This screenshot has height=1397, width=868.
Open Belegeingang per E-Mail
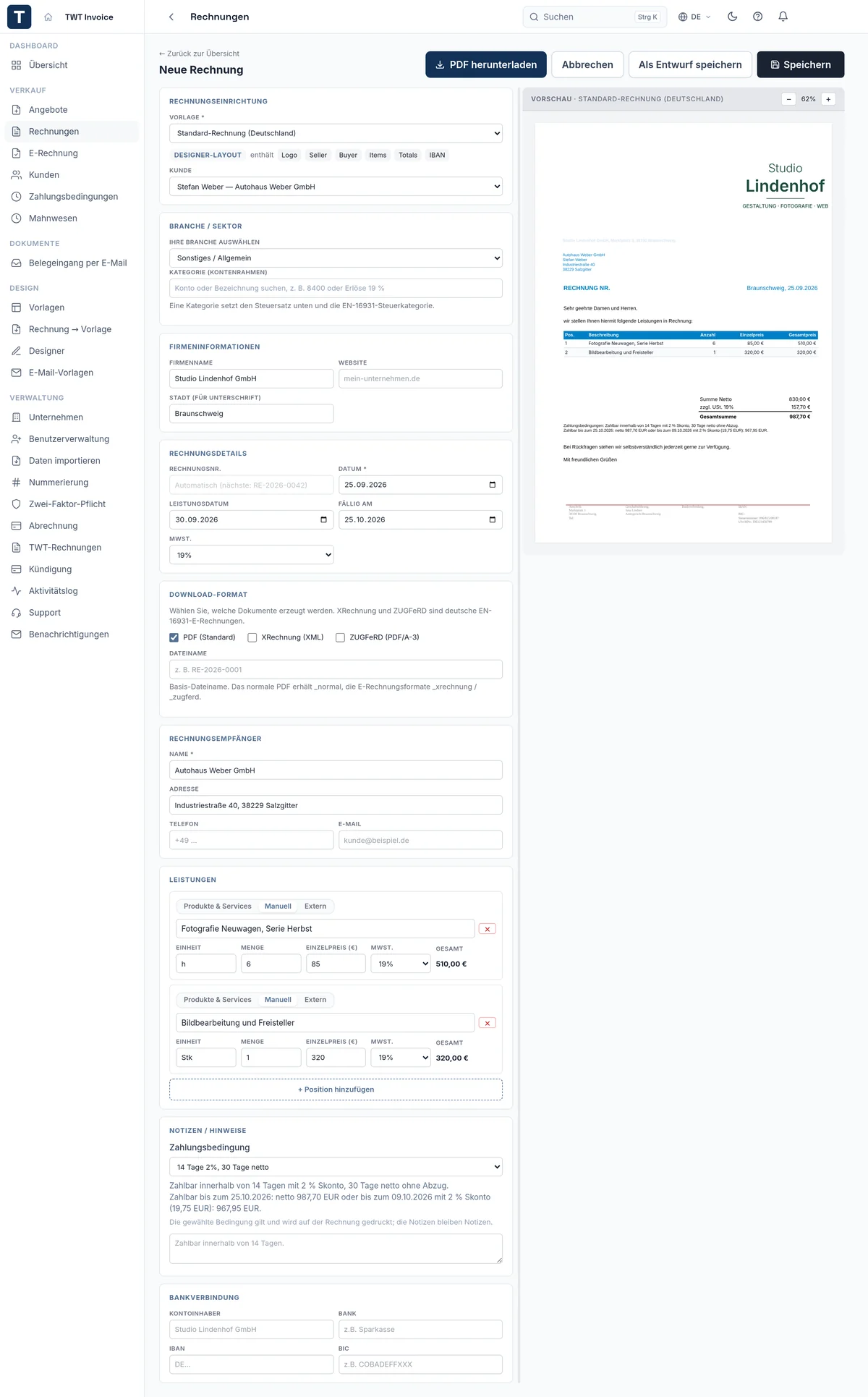coord(72,263)
